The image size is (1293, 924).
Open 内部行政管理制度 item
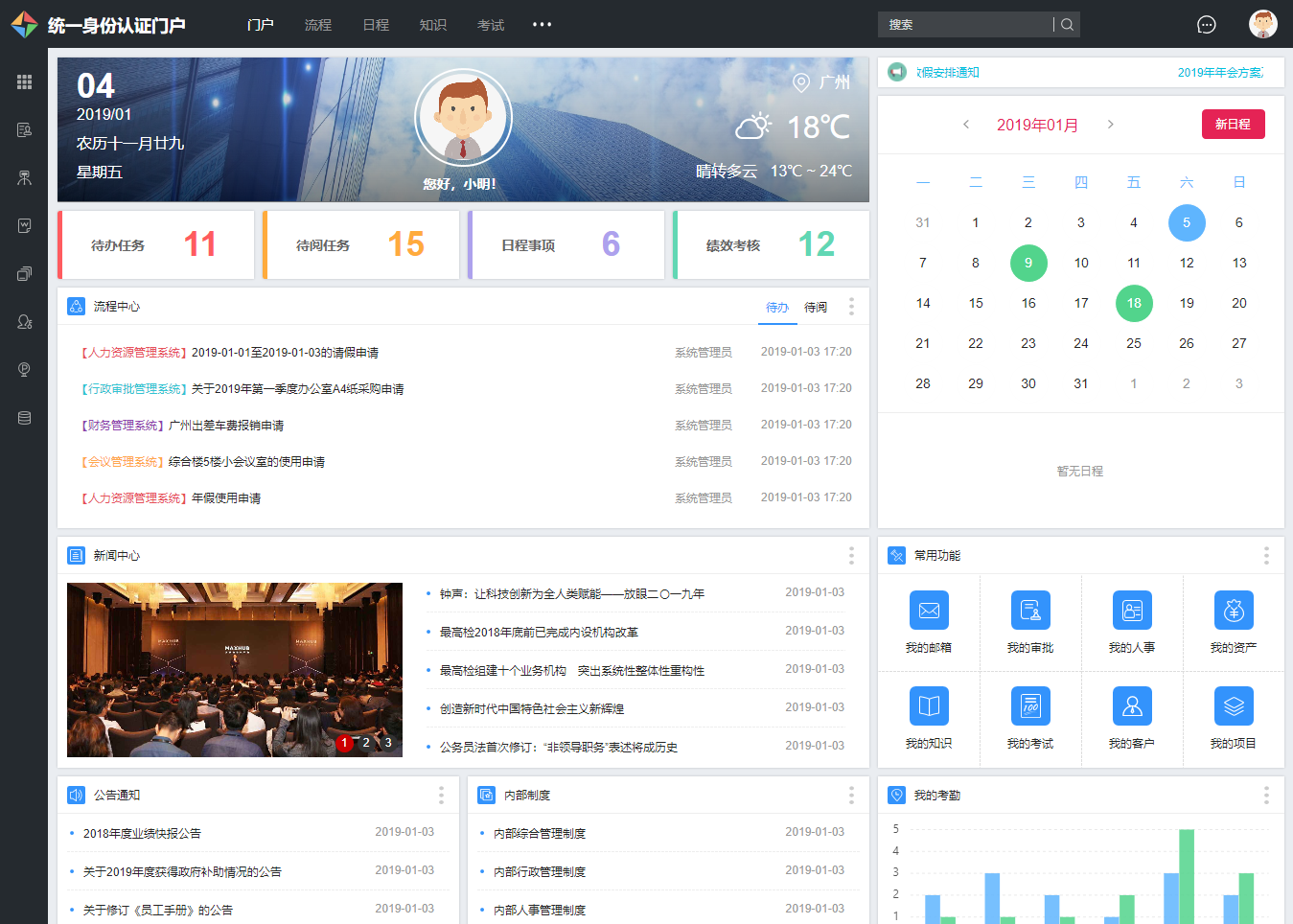(540, 872)
